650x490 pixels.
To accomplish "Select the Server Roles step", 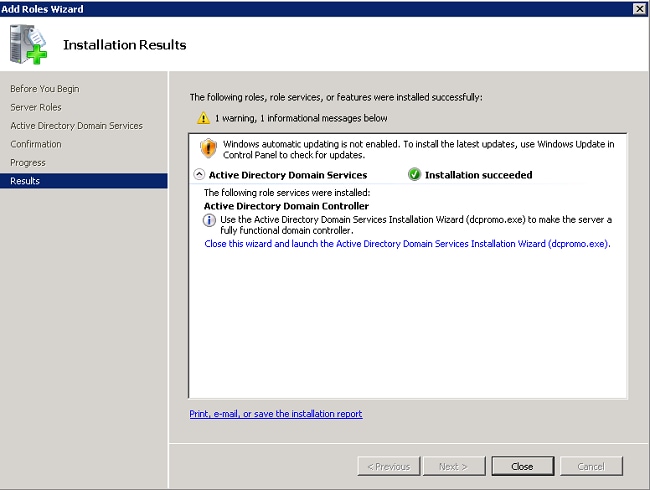I will pyautogui.click(x=36, y=107).
